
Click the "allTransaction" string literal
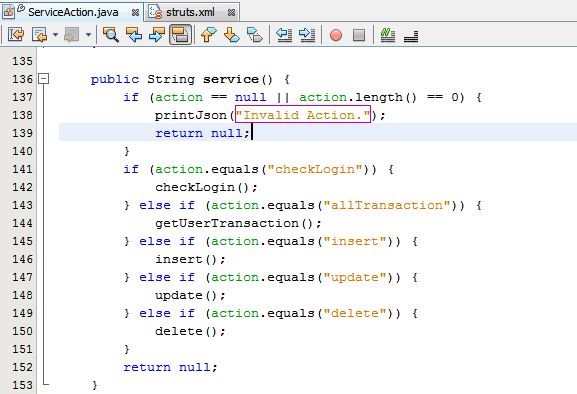coord(387,205)
